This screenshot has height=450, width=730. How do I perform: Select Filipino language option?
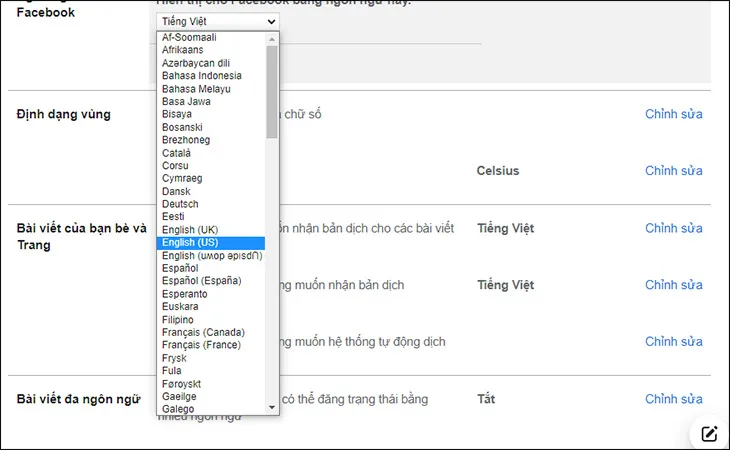211,320
